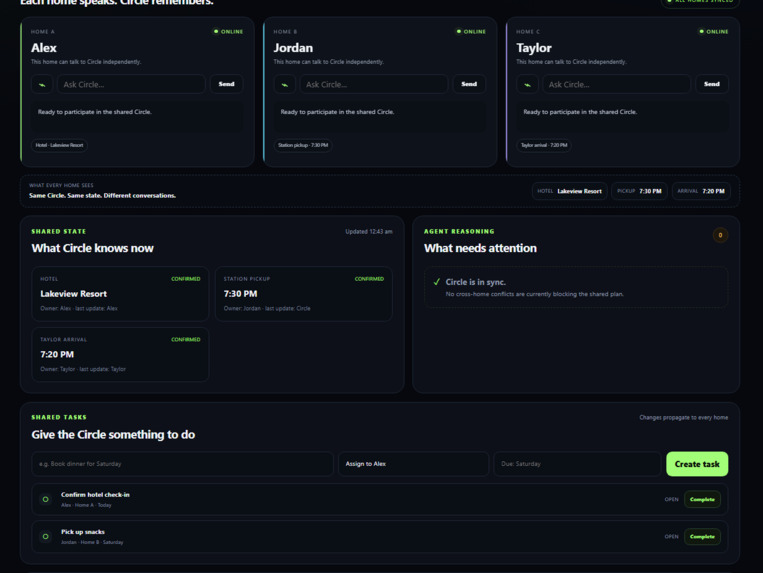This screenshot has width=763, height=573.
Task: Click the ARRIVAL 7:20 PM summary pill
Action: coord(701,191)
